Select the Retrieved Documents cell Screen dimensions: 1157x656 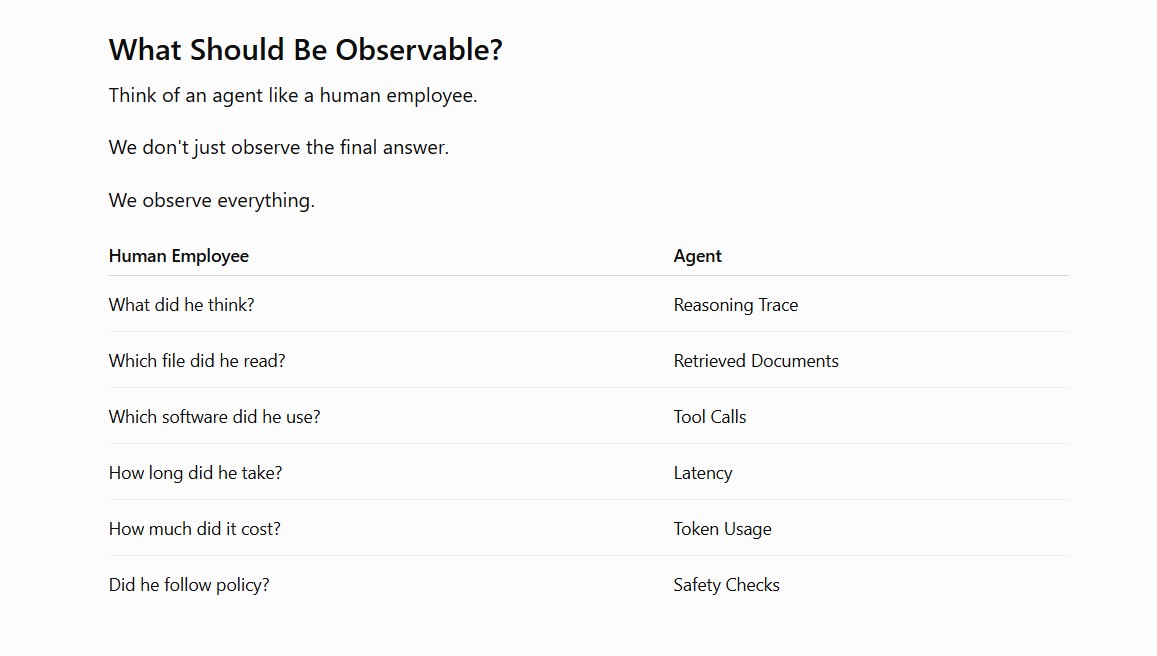point(756,361)
